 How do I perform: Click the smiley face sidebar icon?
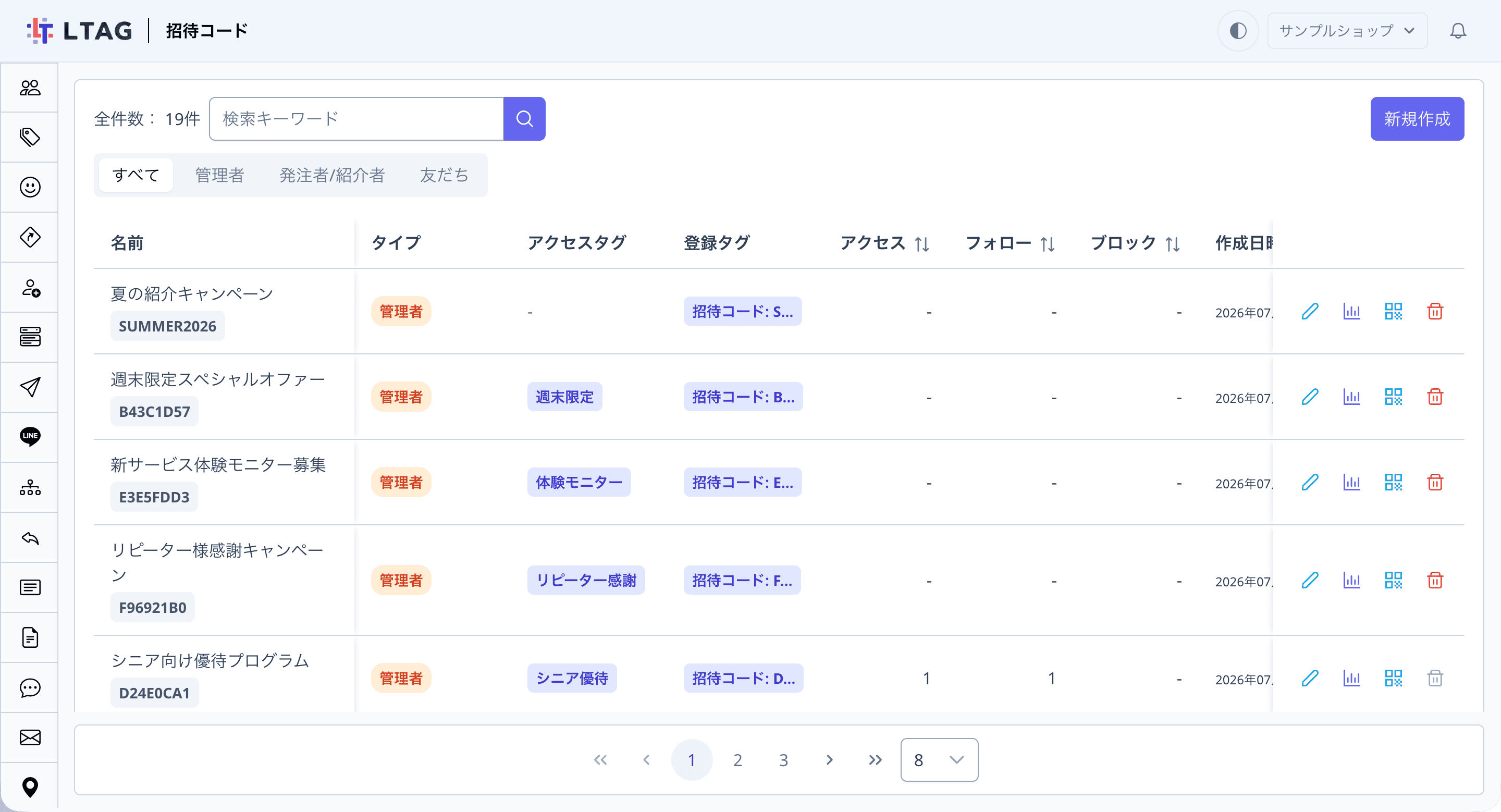pyautogui.click(x=30, y=188)
